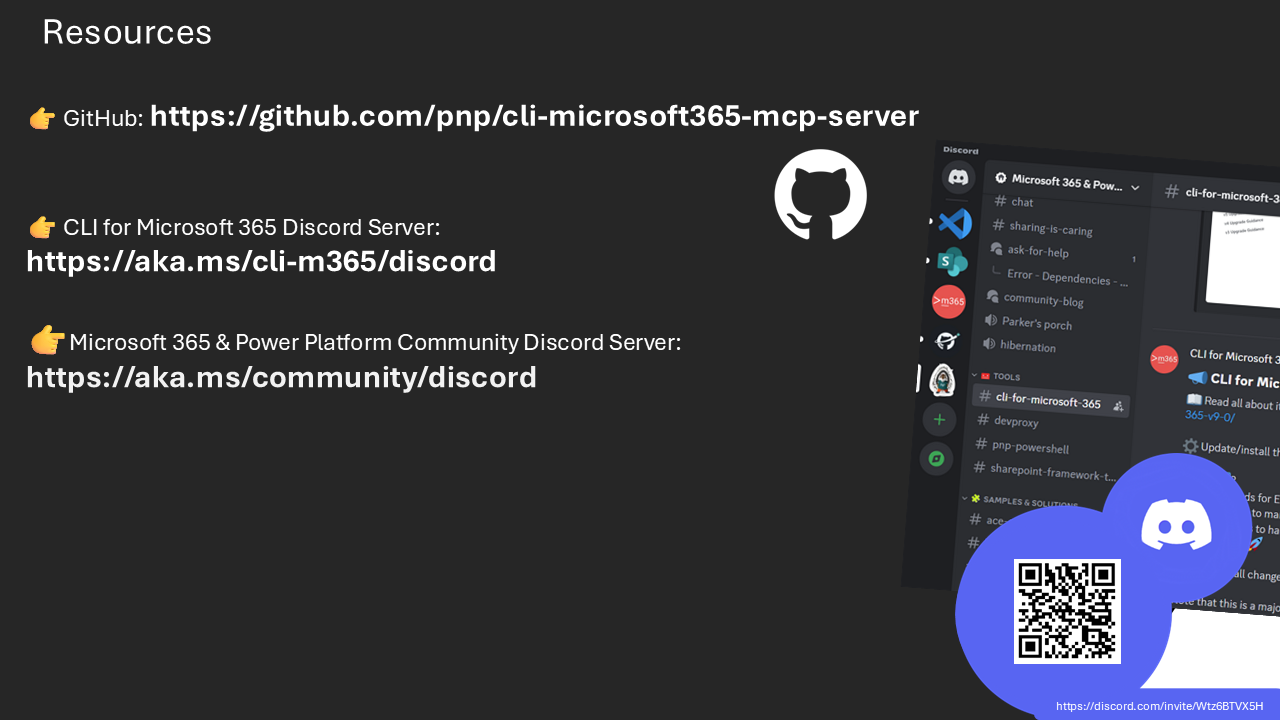Click the GitHub cli-microsoft365-mcp-server URL
Image resolution: width=1280 pixels, height=720 pixels.
pos(534,117)
